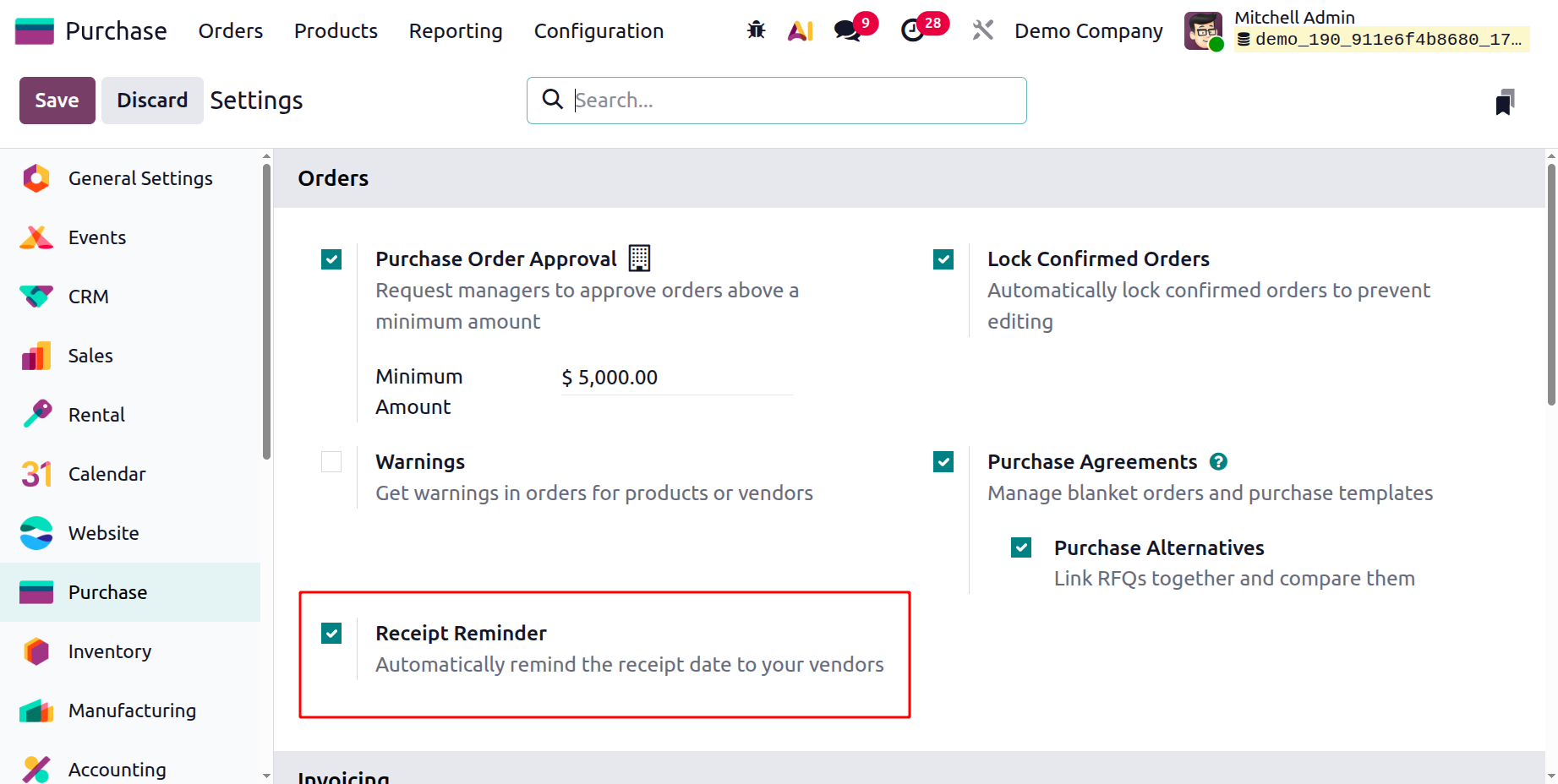
Task: Disable the Purchase Order Approval checkbox
Action: [x=331, y=259]
